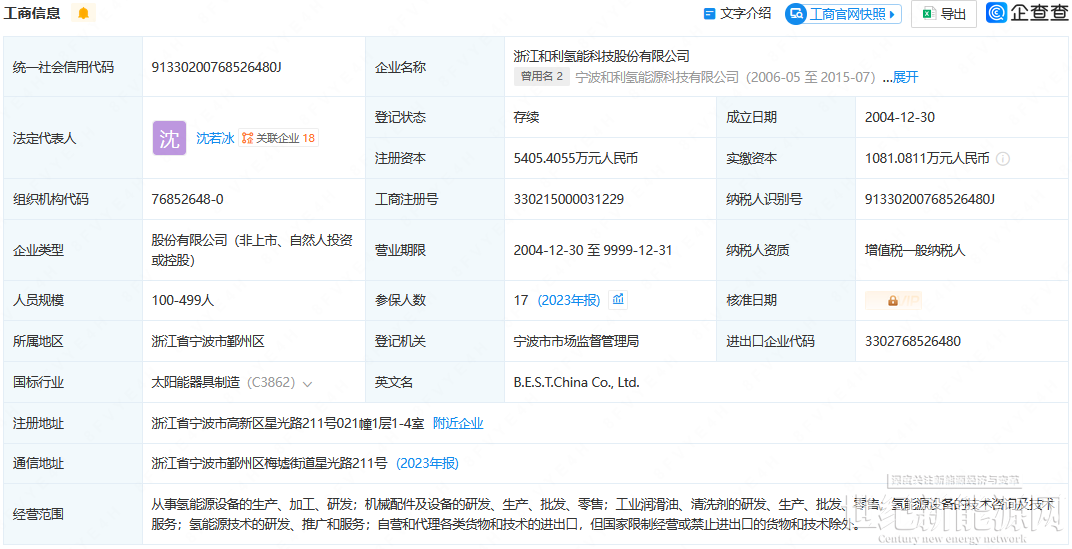Click 附近企业 nearby companies link
The height and width of the screenshot is (549, 1072).
[x=458, y=423]
